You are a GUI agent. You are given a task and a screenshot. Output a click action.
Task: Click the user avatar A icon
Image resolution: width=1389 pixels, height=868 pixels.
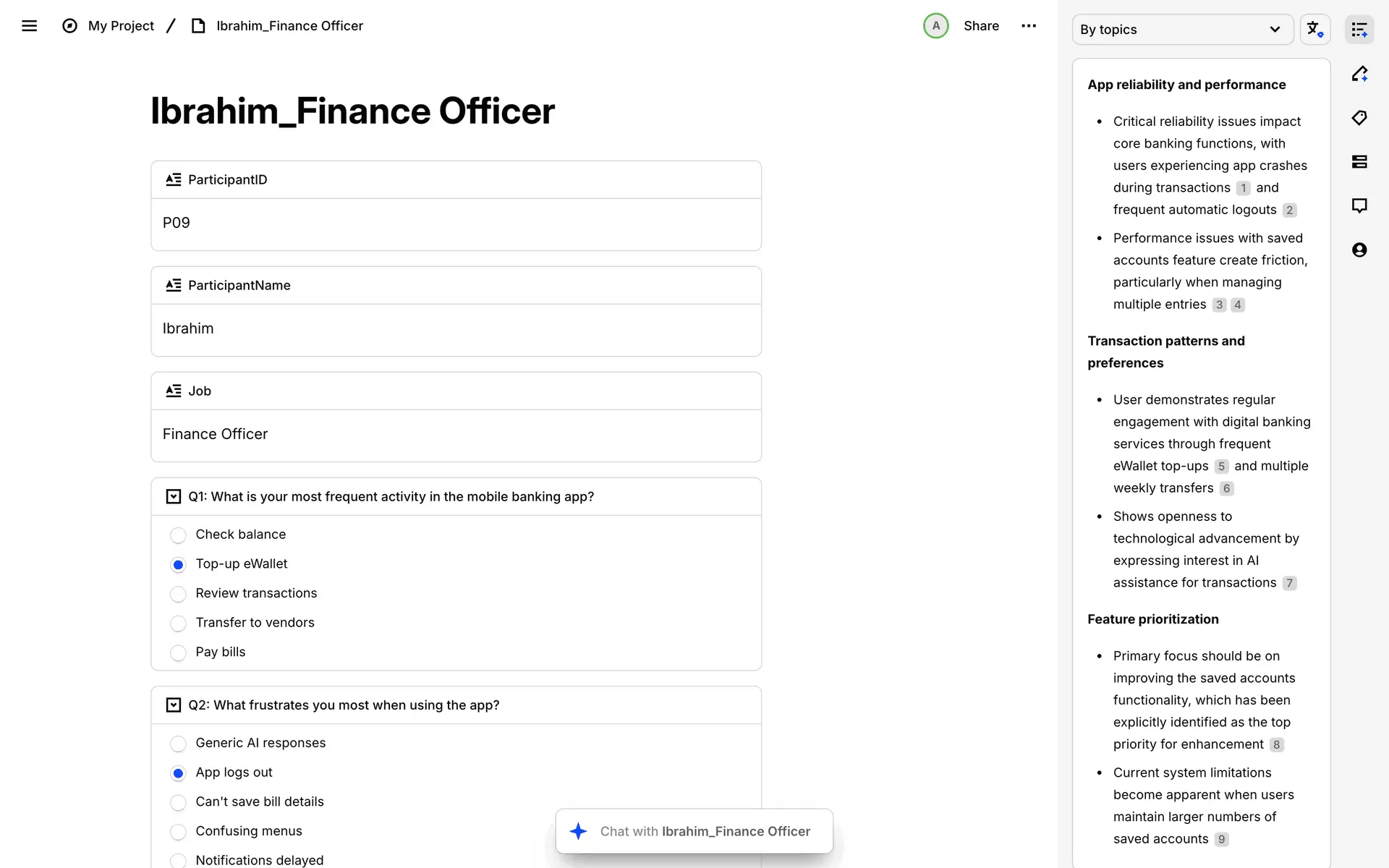point(935,26)
